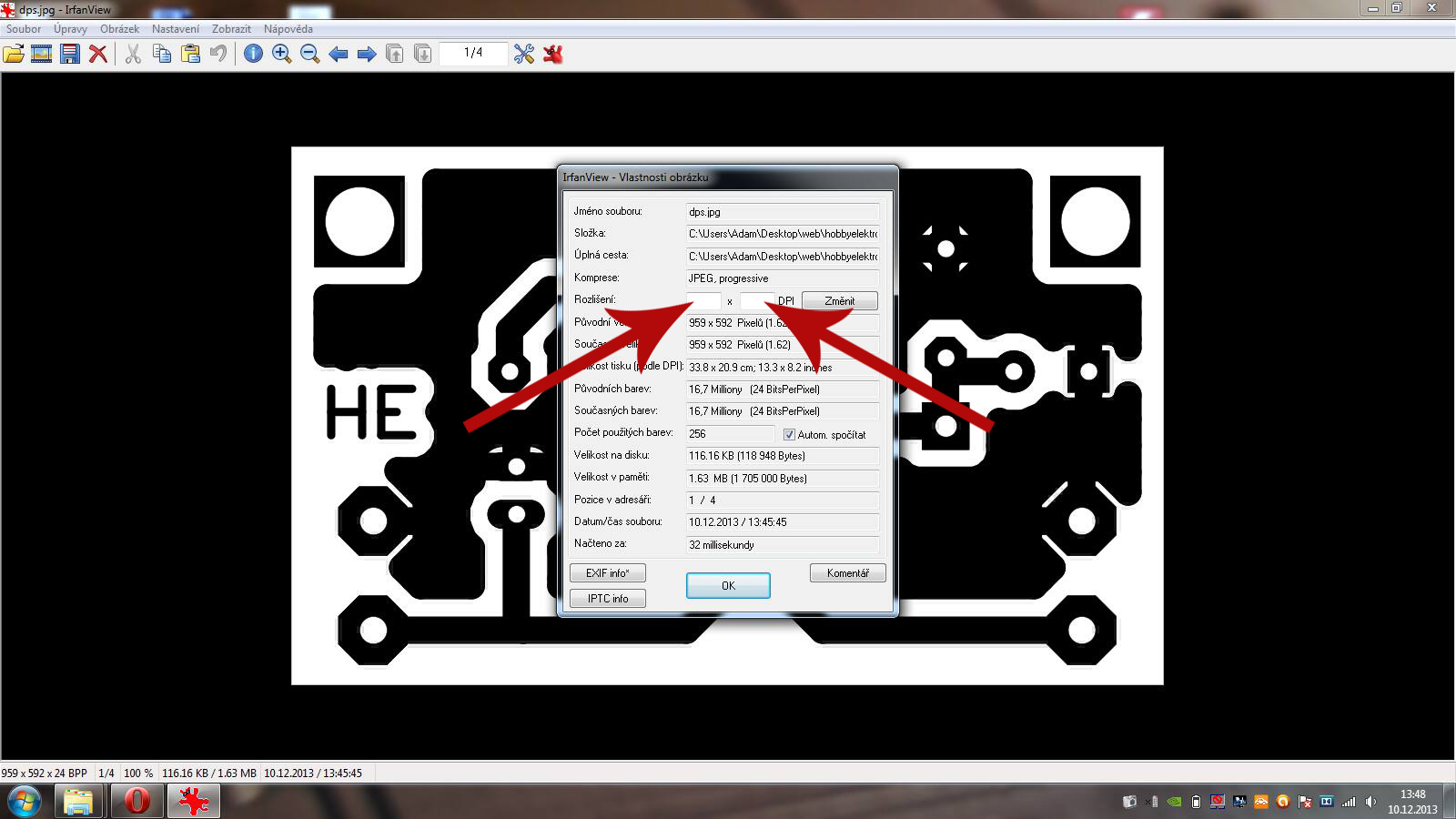
Task: Click the 116.16 KB disk size value
Action: 783,456
